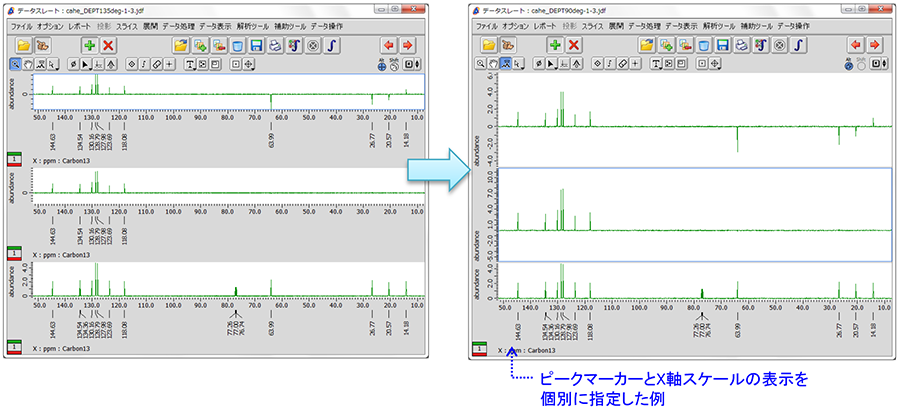Image resolution: width=900 pixels, height=409 pixels.
Task: Expand the arrow pointer tool dropdown in left window
Action: [x=83, y=64]
